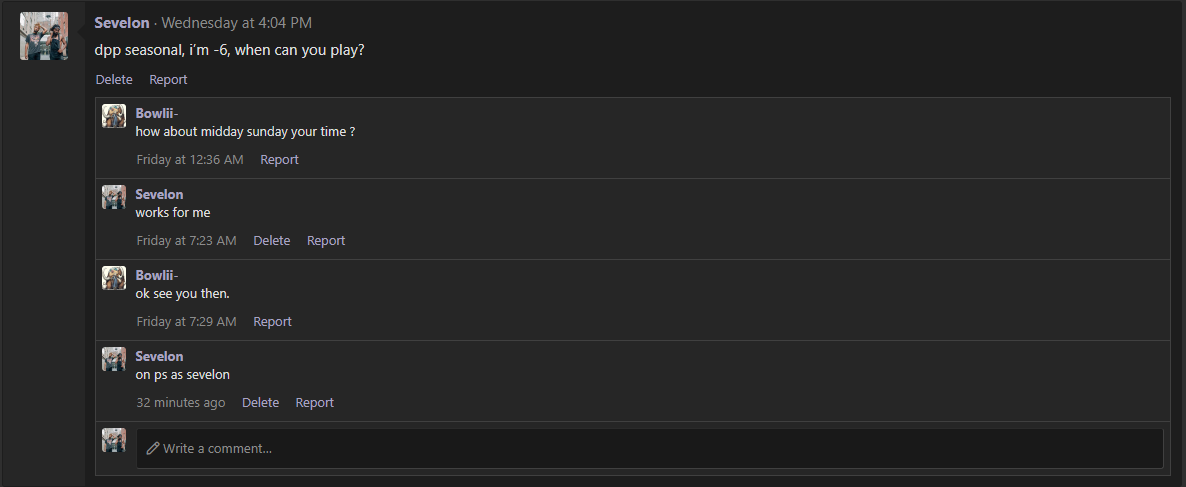1186x487 pixels.
Task: Open Sevelon username above "works for me"
Action: (159, 194)
